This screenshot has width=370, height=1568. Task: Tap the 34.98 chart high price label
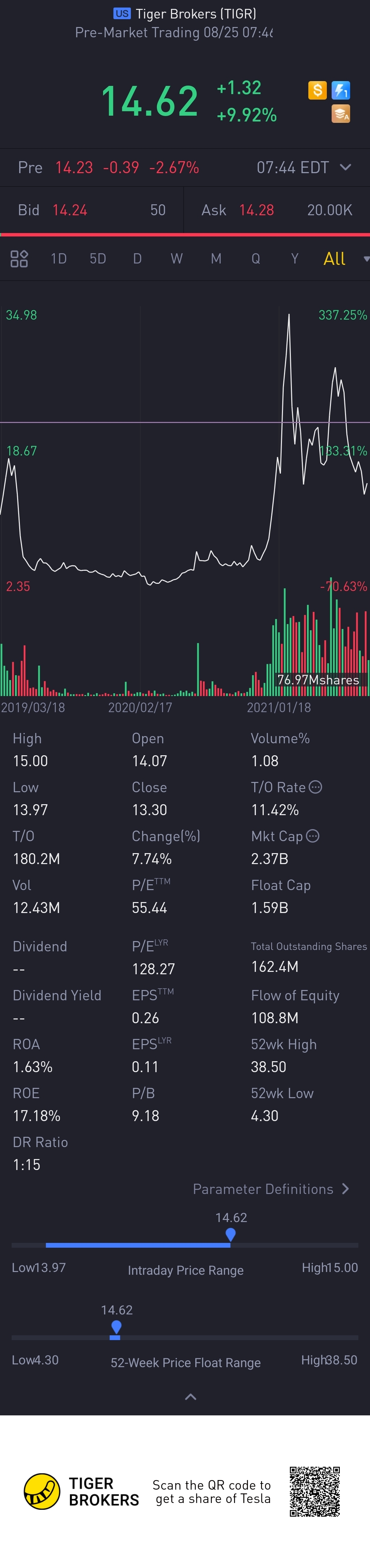pos(21,315)
